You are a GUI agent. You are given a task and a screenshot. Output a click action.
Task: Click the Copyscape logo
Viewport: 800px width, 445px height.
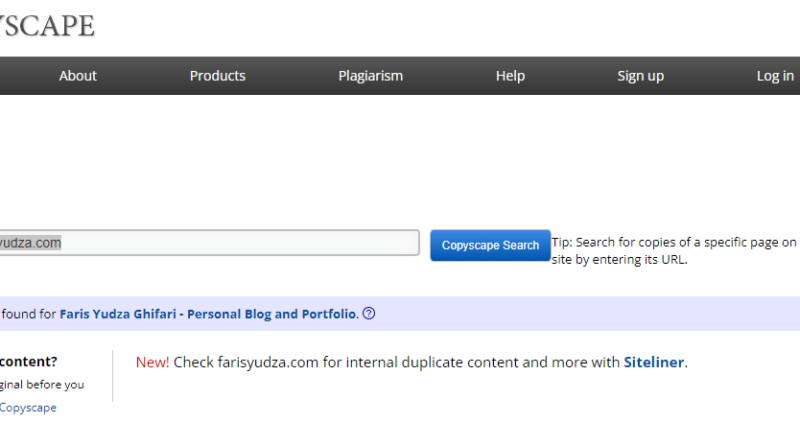tap(46, 26)
